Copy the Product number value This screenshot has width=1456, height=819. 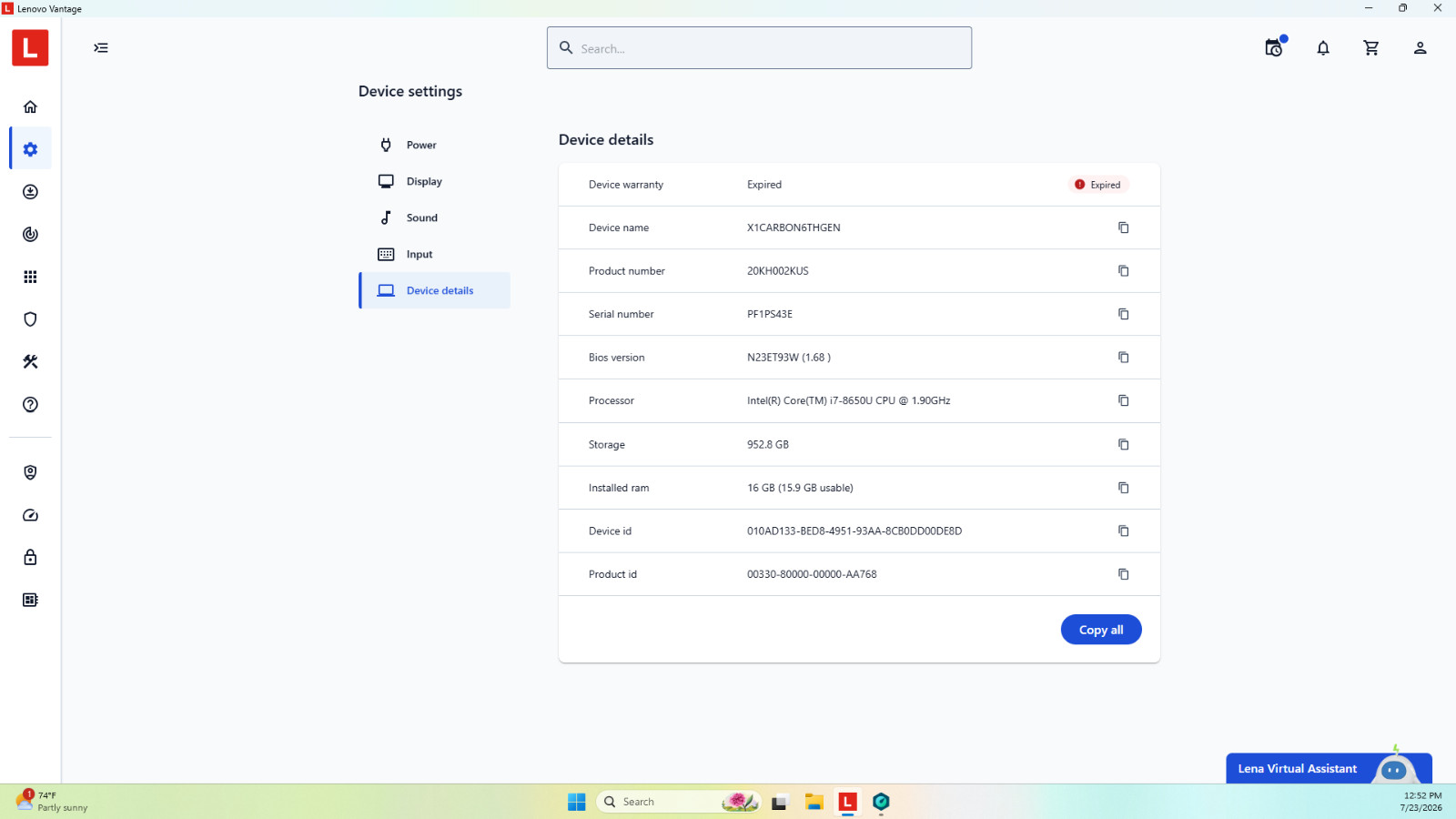[1124, 271]
